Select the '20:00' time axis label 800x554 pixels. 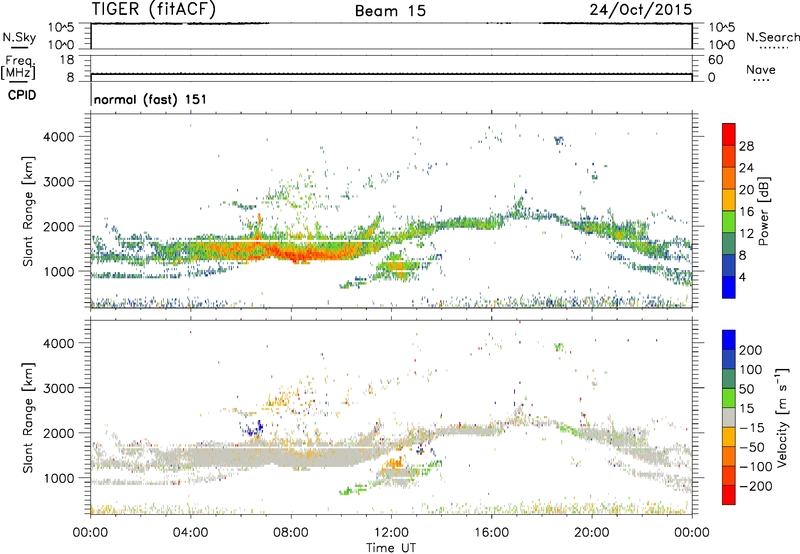click(592, 533)
